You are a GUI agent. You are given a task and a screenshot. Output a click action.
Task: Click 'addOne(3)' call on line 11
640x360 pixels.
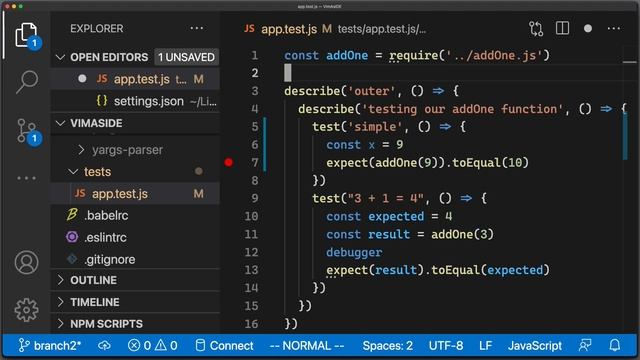[462, 234]
